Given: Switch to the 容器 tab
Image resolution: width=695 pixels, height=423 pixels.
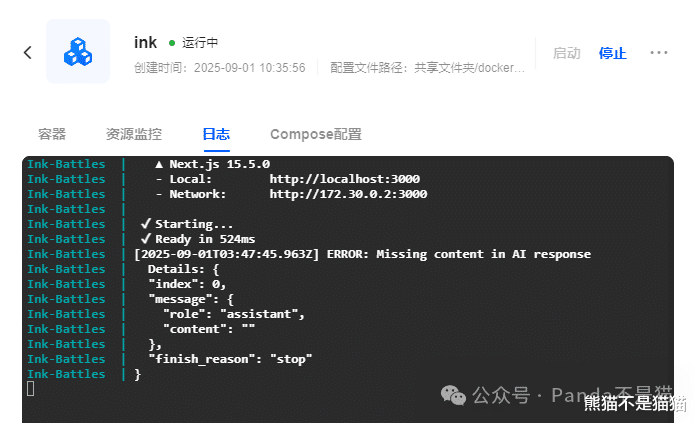Looking at the screenshot, I should pyautogui.click(x=52, y=134).
